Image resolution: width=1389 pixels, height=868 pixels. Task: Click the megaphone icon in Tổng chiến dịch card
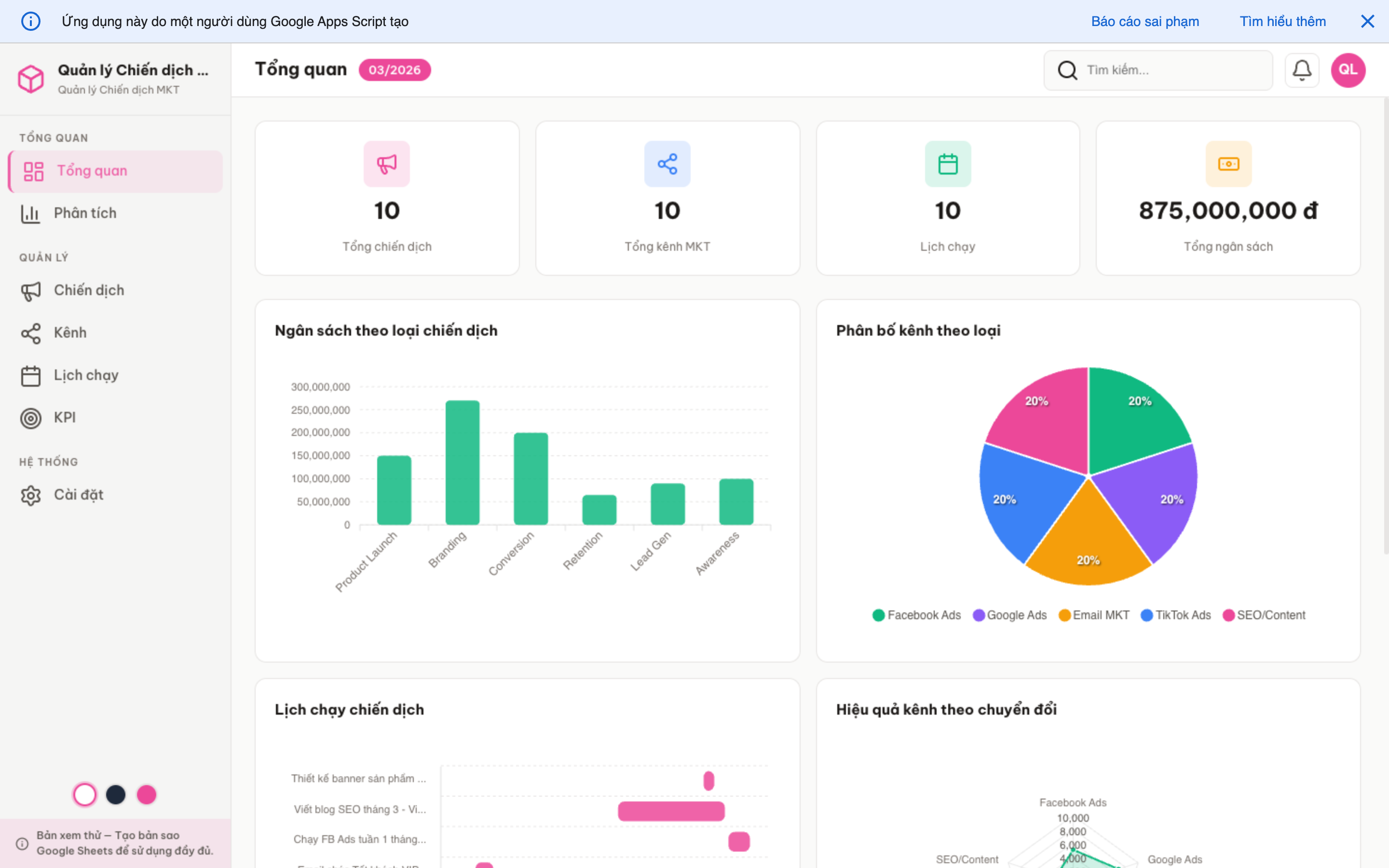[386, 164]
